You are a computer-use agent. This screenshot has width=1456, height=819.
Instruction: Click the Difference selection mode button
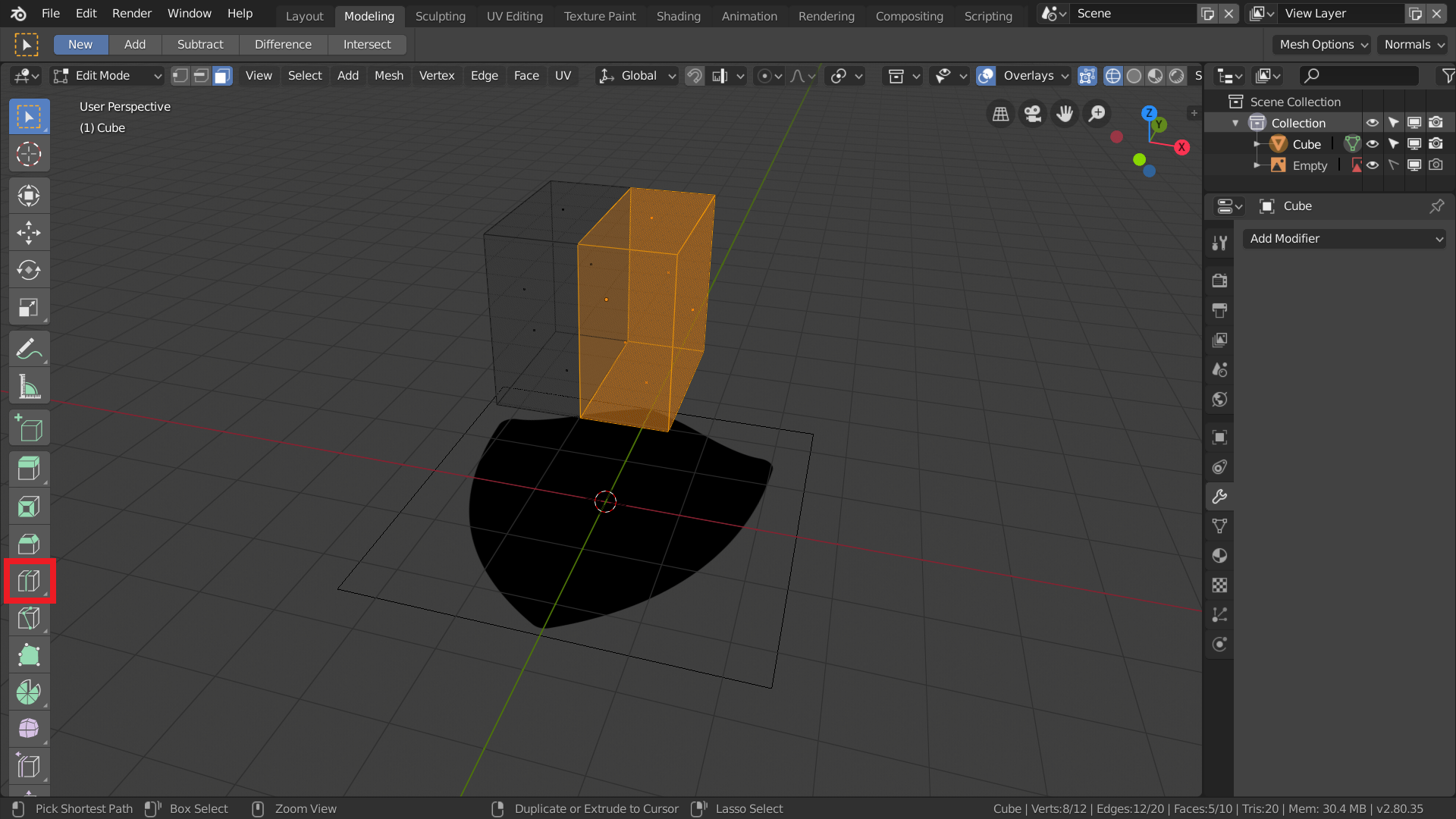pyautogui.click(x=283, y=45)
